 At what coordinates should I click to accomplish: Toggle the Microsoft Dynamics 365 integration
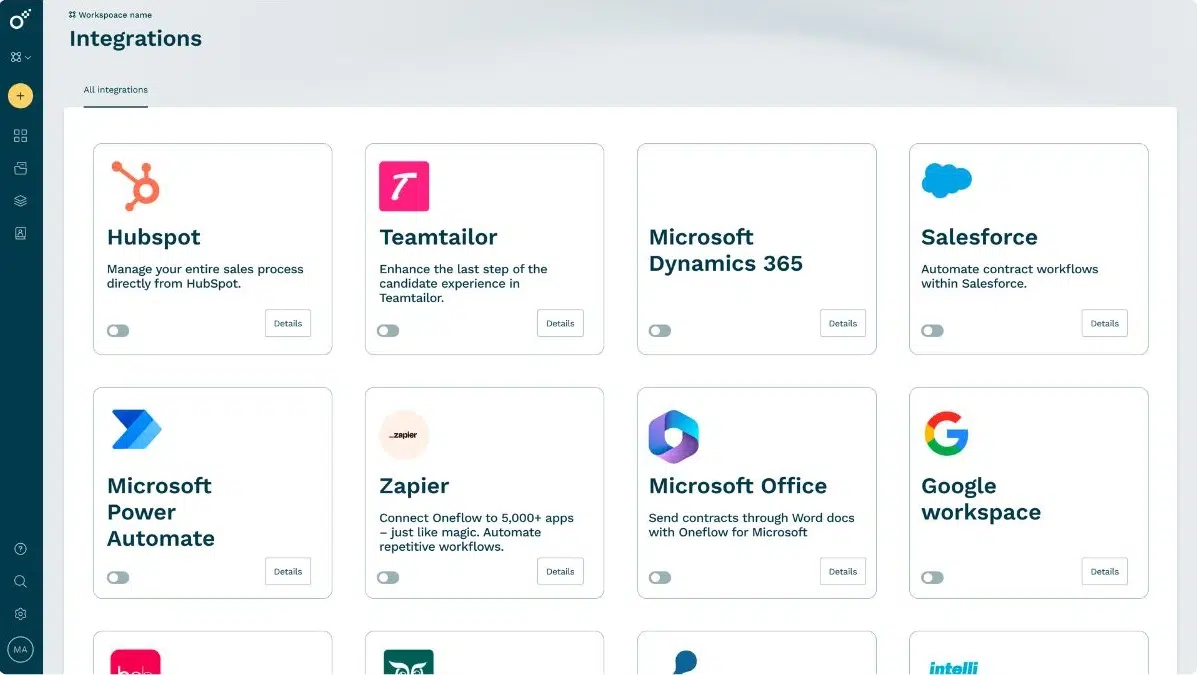click(660, 329)
